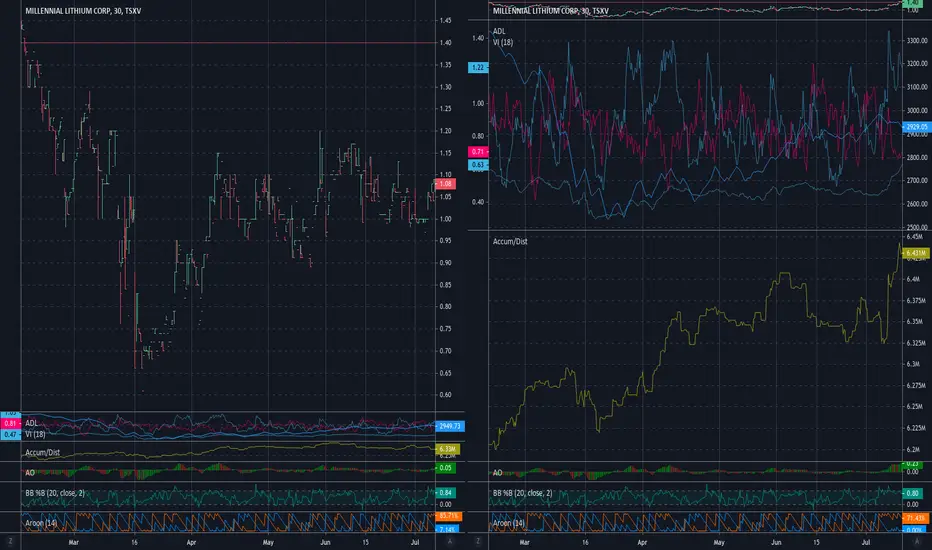Click Aroon (14) label in left chart
Screen dimensions: 932x550
pos(41,523)
